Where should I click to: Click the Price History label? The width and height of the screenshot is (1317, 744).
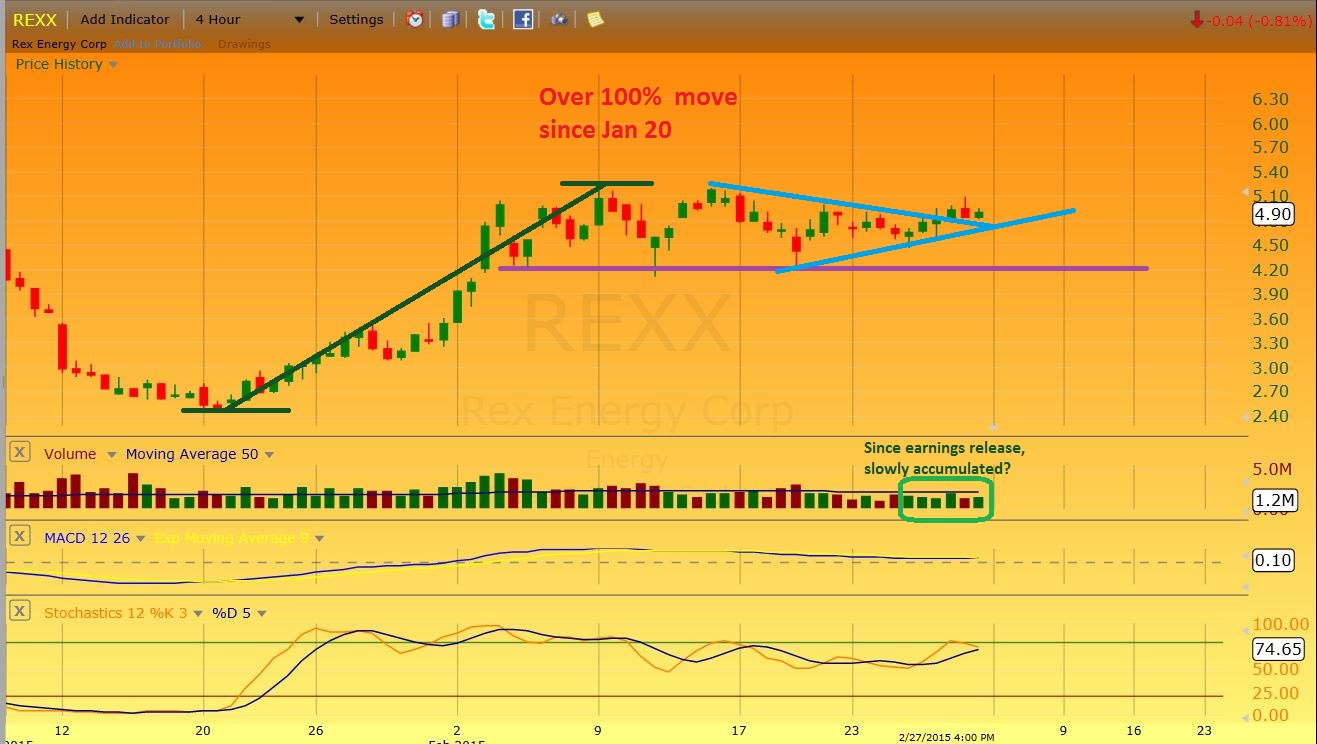59,64
